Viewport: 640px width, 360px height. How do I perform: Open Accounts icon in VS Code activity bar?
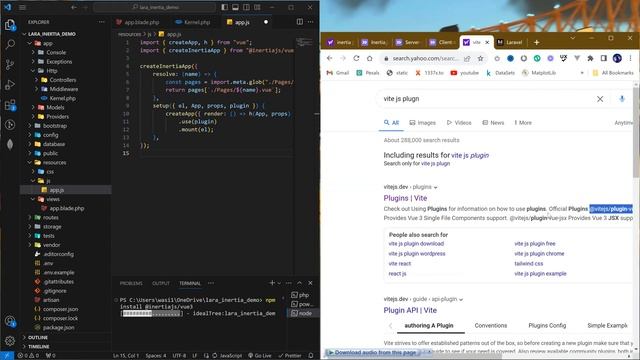coord(10,322)
